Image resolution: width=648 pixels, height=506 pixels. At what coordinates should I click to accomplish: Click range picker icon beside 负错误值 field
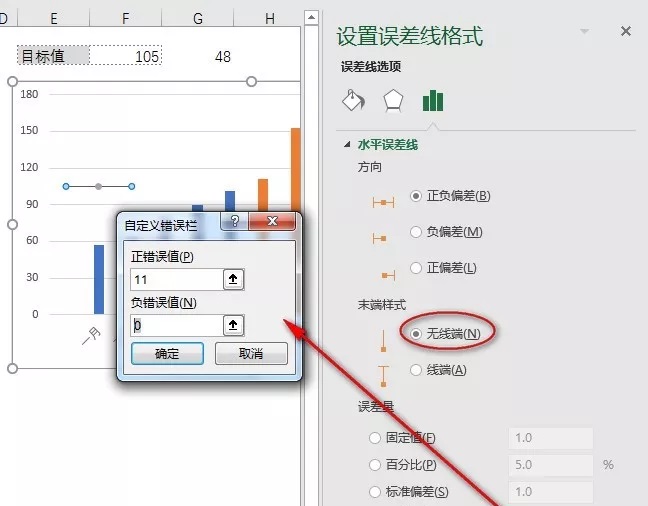tap(234, 325)
